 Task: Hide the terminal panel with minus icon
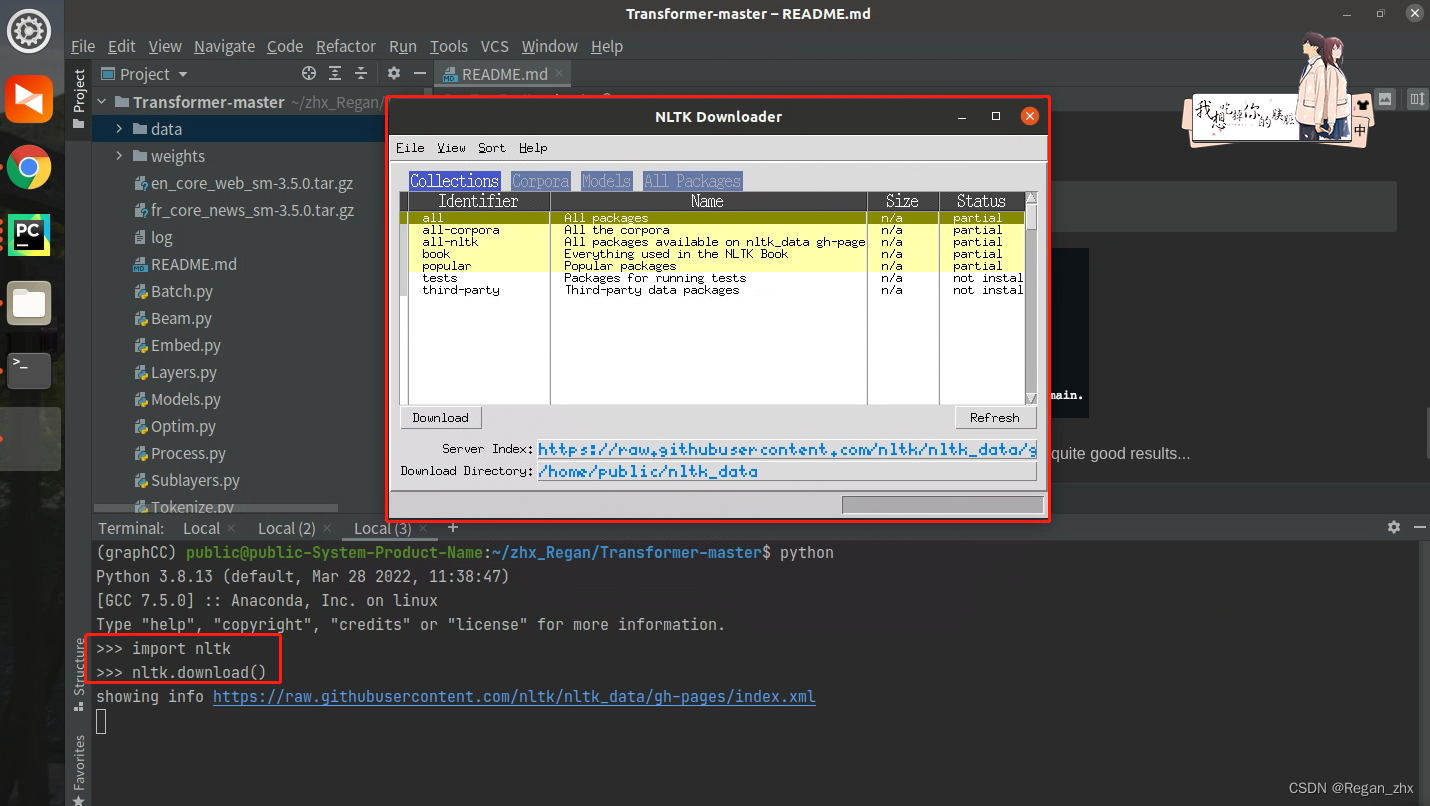point(1419,527)
